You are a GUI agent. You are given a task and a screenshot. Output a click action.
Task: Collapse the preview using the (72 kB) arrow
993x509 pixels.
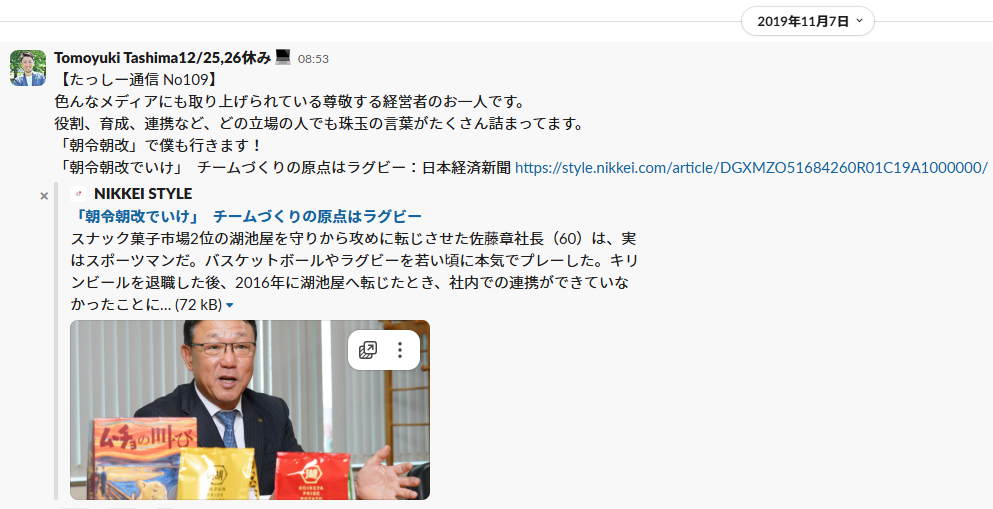point(230,306)
